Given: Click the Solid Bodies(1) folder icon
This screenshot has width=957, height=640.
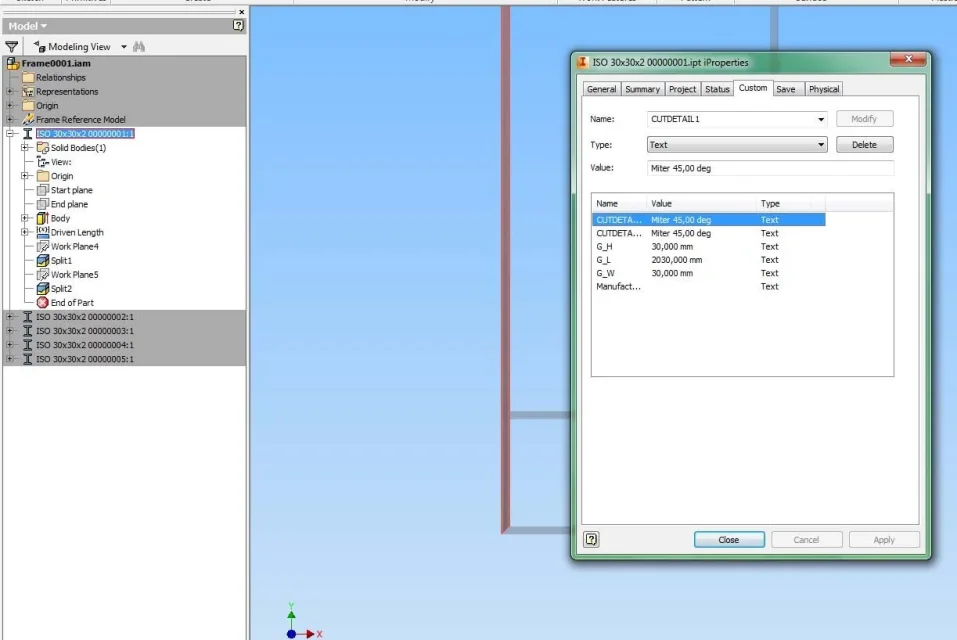Looking at the screenshot, I should [x=43, y=148].
